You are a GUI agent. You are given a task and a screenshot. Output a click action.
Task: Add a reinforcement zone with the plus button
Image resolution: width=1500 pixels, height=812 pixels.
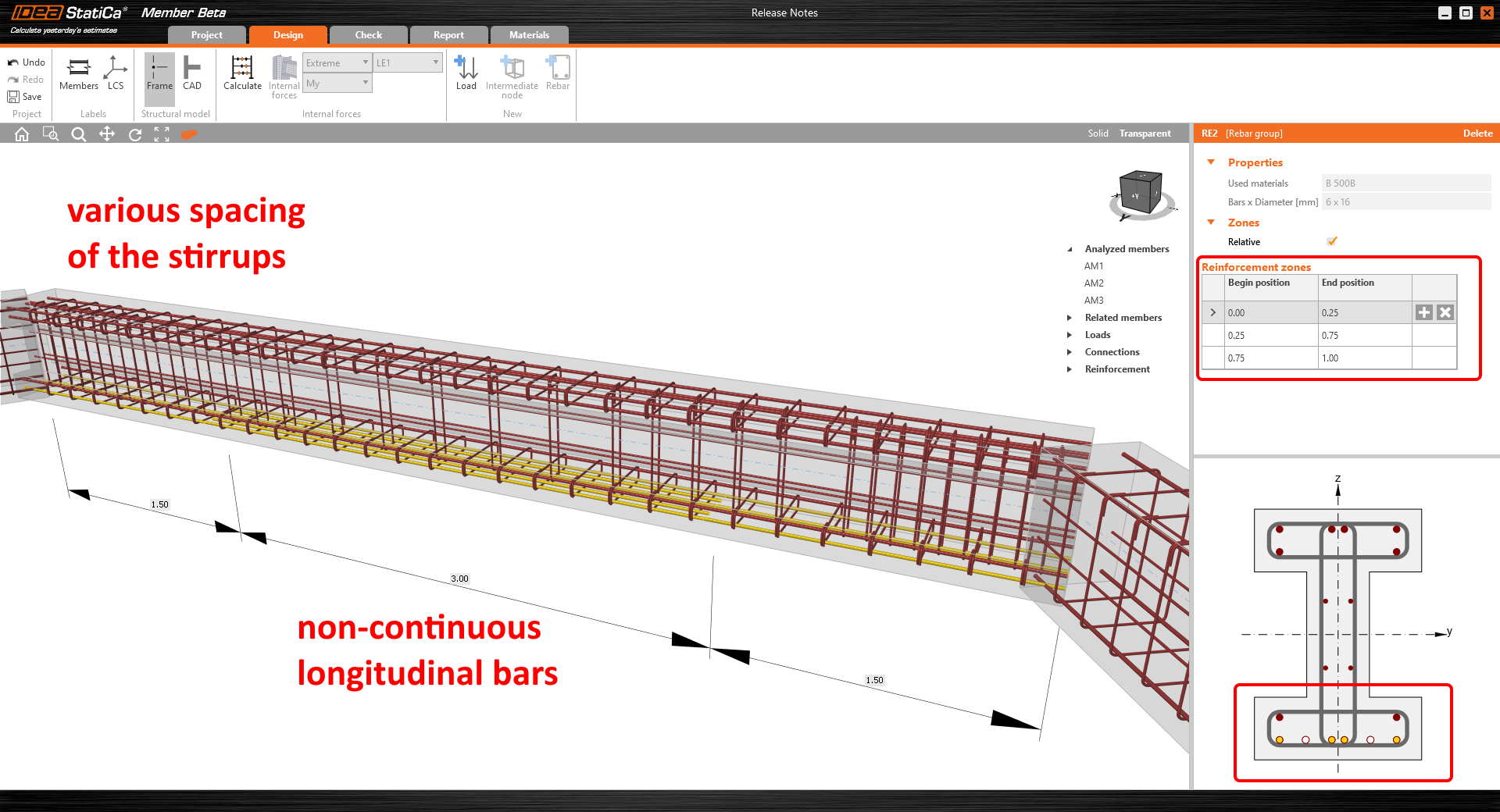pyautogui.click(x=1423, y=312)
